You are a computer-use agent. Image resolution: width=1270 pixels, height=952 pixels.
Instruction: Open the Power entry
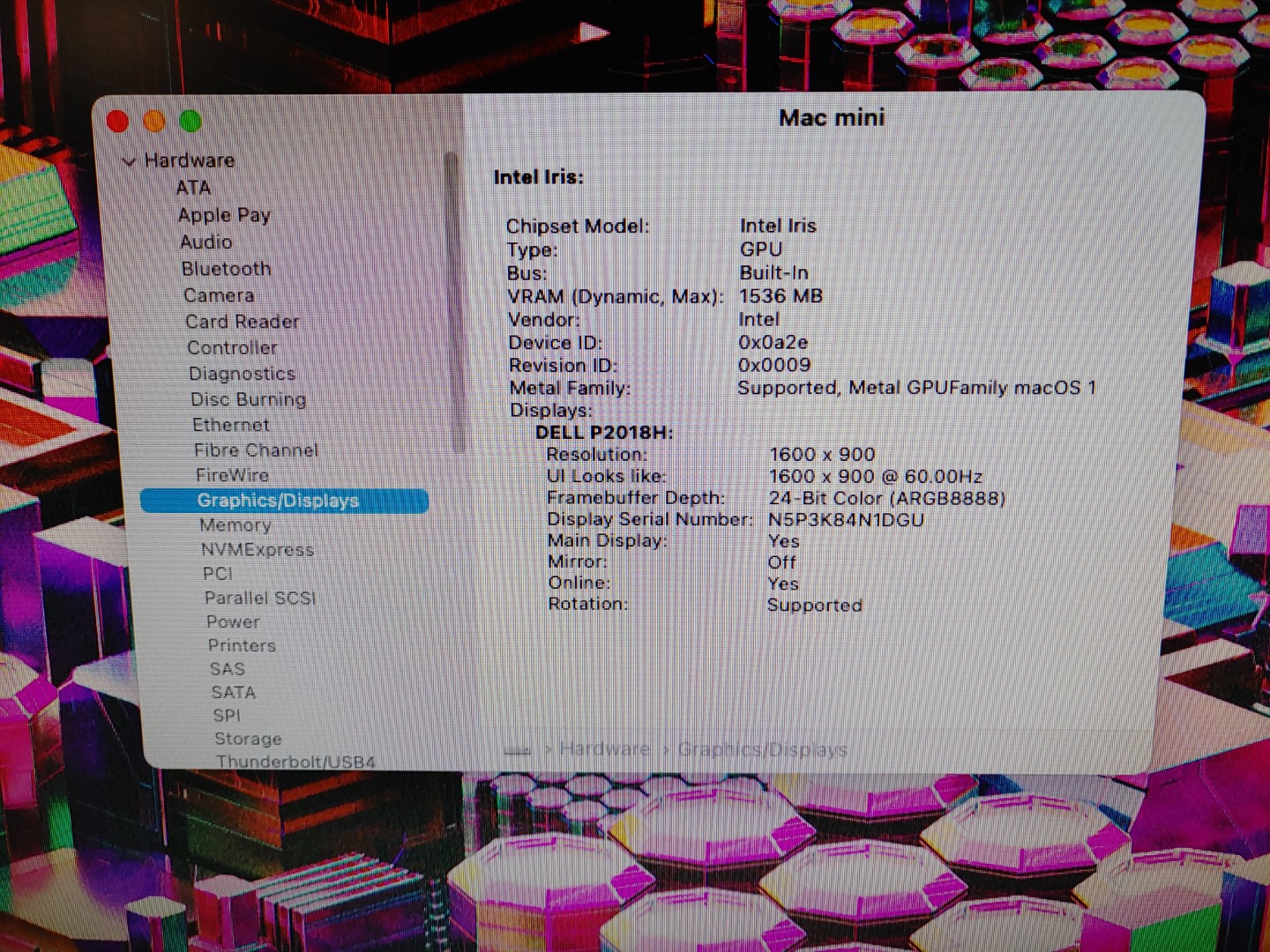(x=233, y=621)
